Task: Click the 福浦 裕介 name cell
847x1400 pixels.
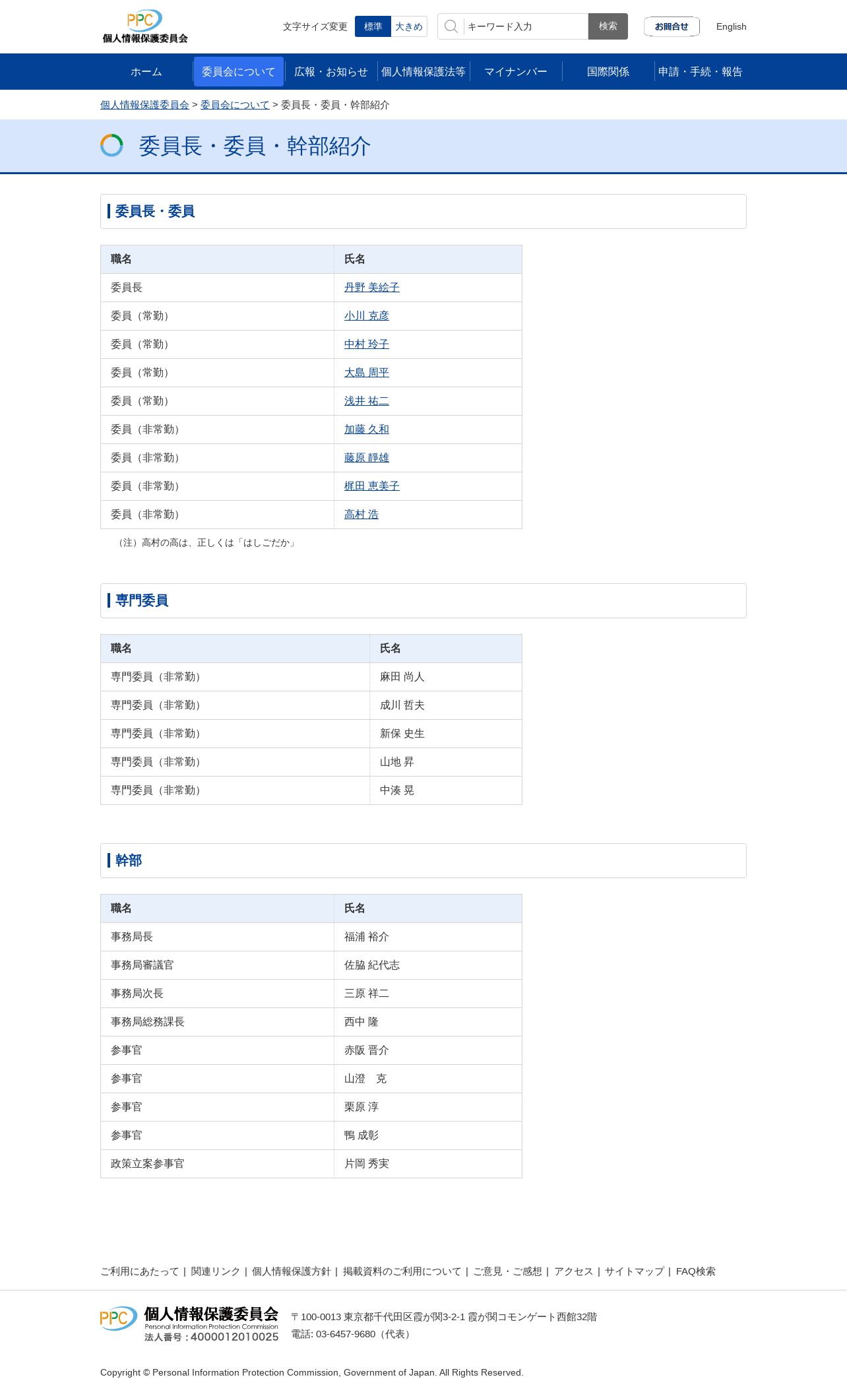Action: coord(428,937)
